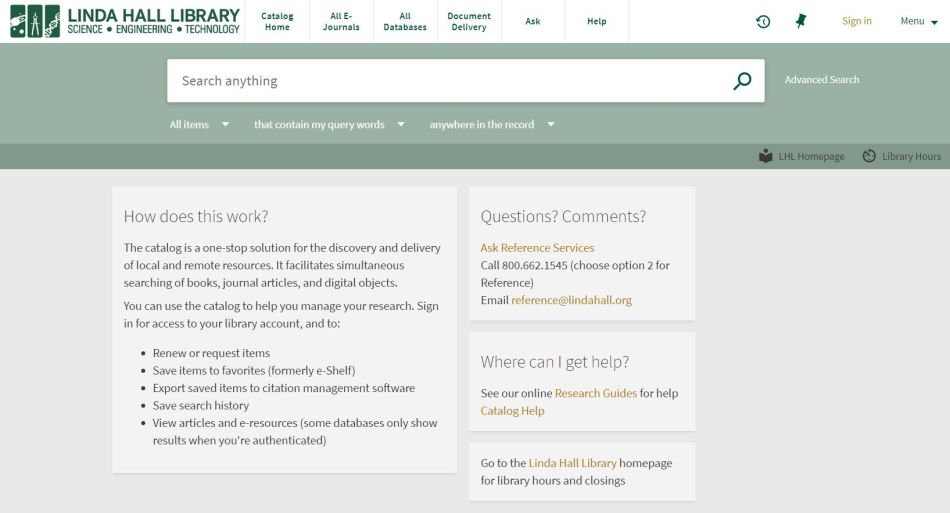Click the Sign in link
This screenshot has height=513, width=950.
[857, 21]
